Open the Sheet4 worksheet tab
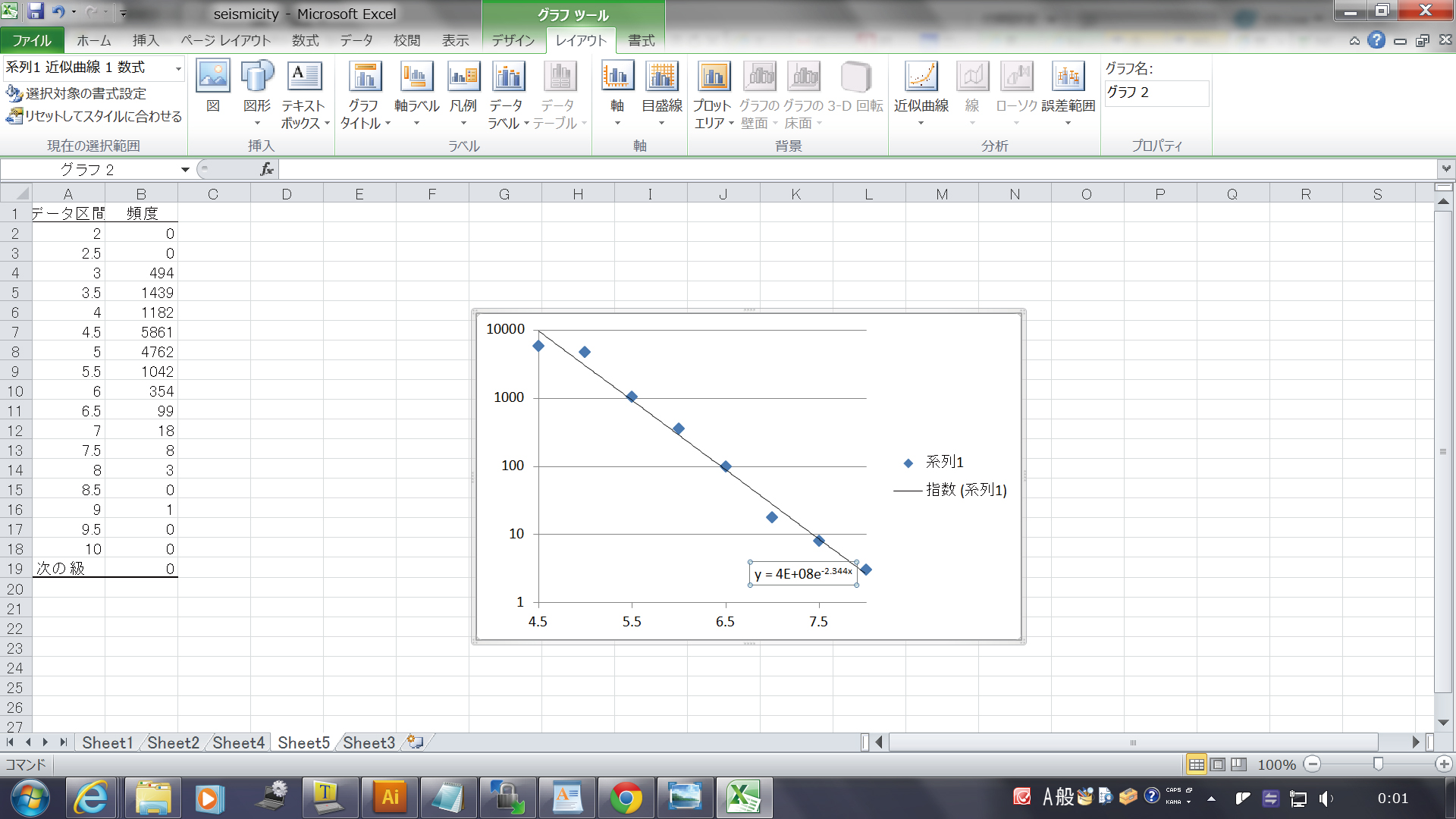This screenshot has height=819, width=1456. point(238,742)
